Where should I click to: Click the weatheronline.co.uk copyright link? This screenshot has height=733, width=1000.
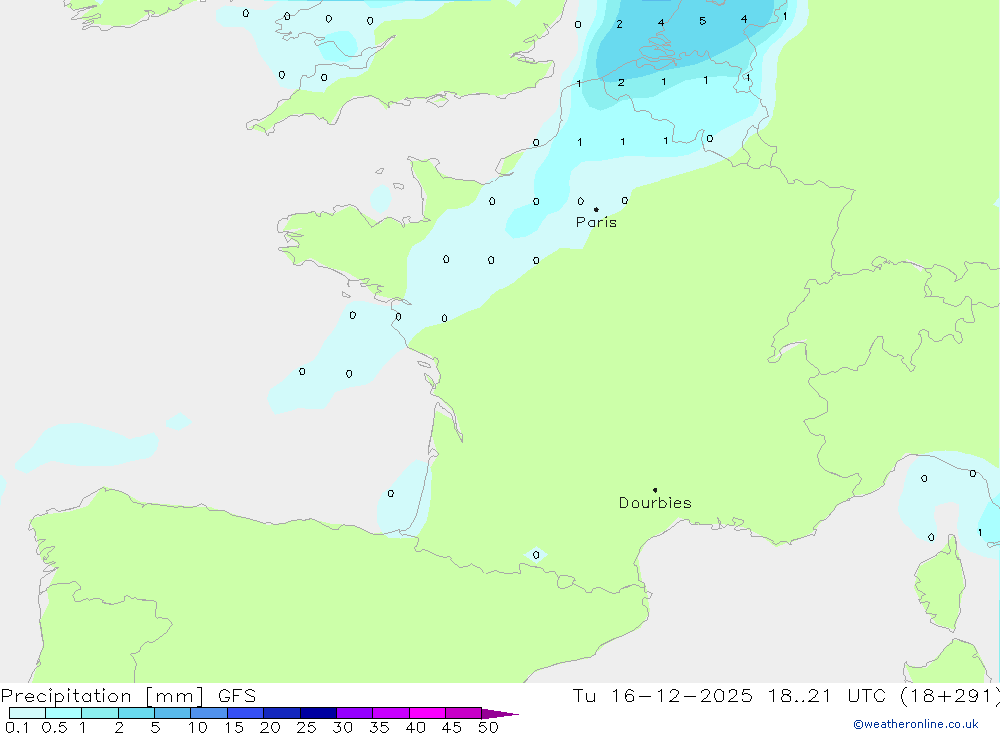915,724
